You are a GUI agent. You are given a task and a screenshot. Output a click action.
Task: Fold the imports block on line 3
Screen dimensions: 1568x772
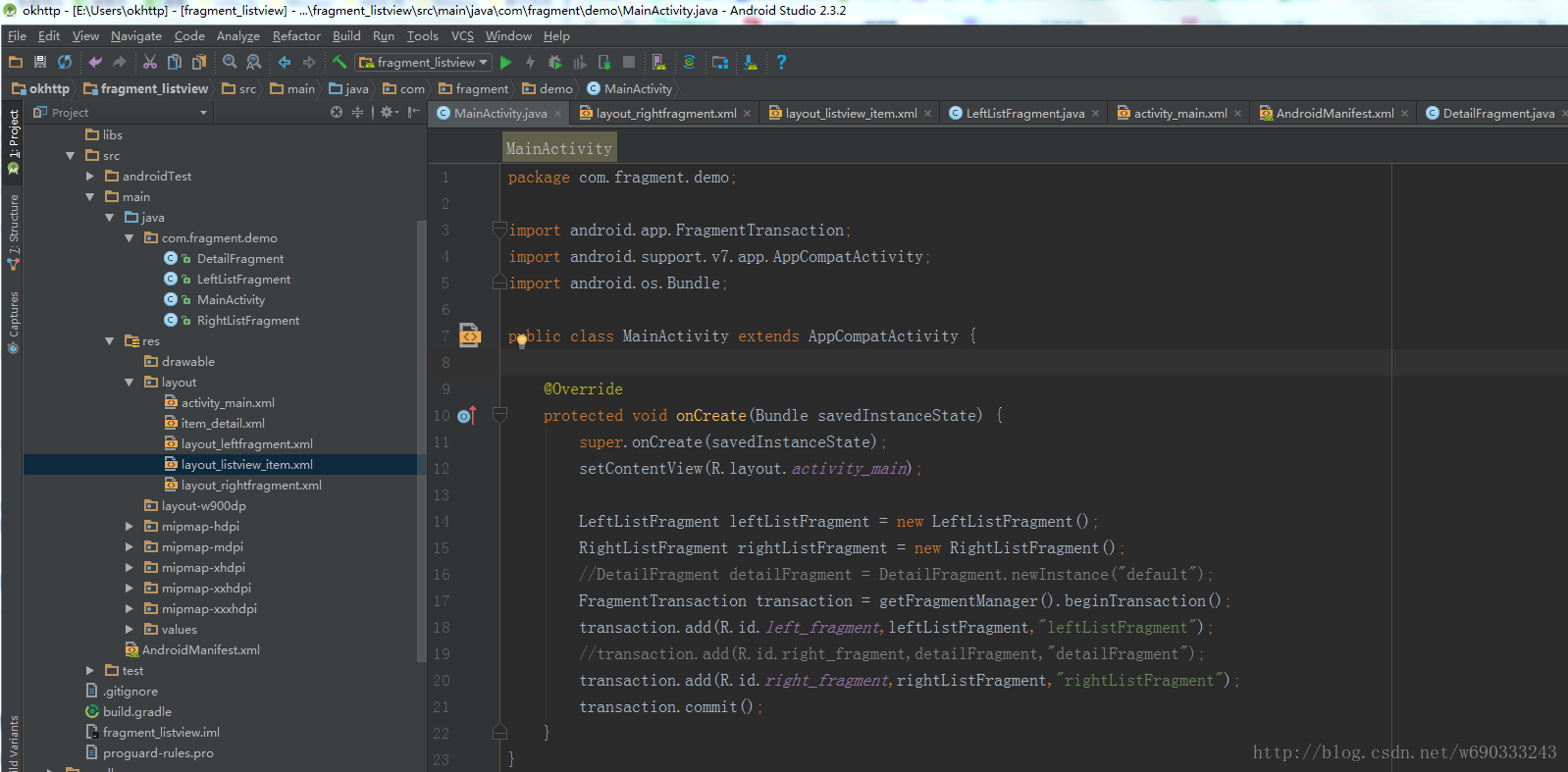pos(499,230)
